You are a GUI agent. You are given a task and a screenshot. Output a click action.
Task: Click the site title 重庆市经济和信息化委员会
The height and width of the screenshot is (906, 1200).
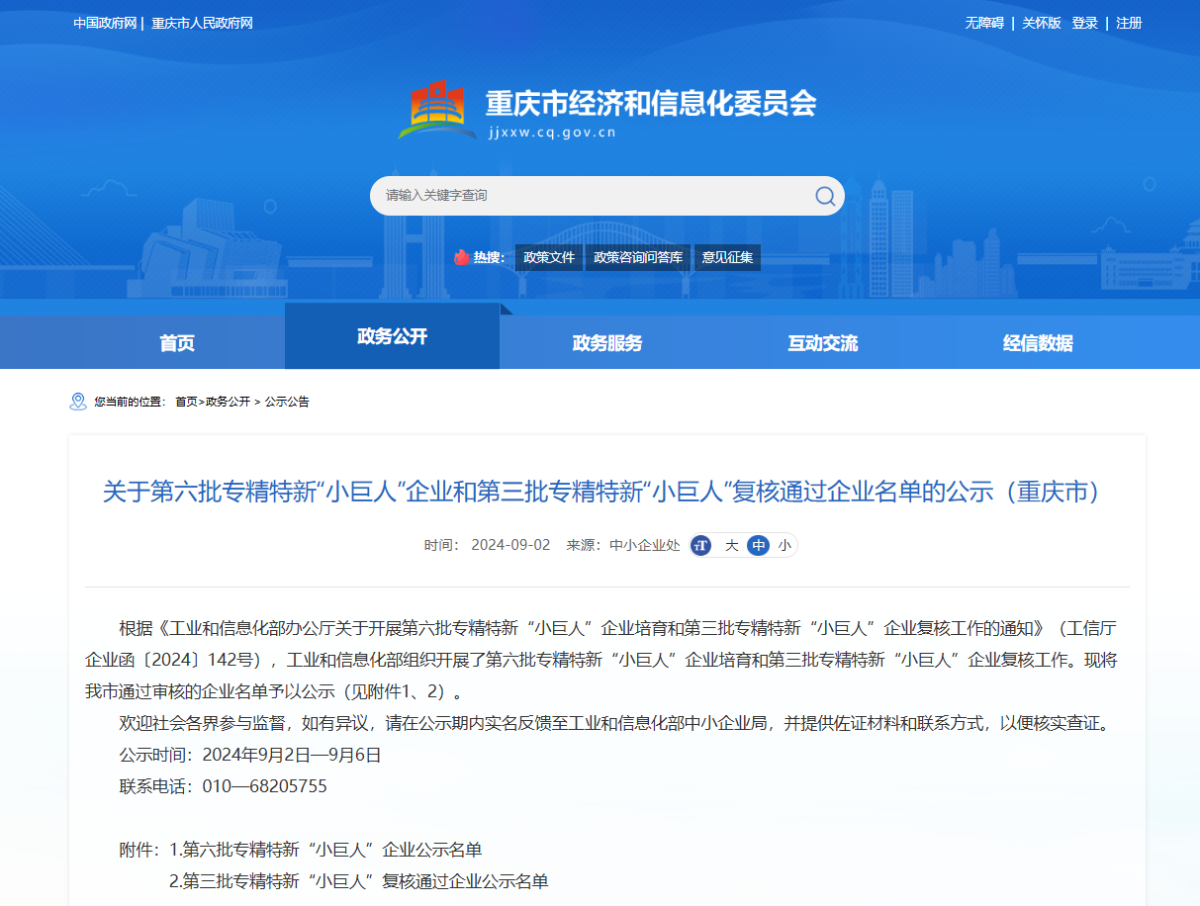click(651, 103)
